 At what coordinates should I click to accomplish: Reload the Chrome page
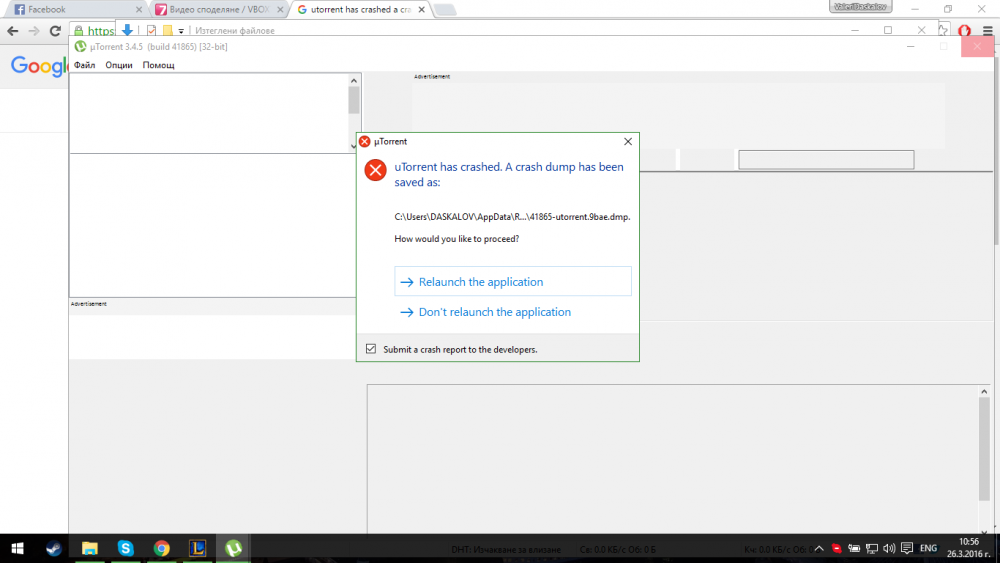coord(55,31)
